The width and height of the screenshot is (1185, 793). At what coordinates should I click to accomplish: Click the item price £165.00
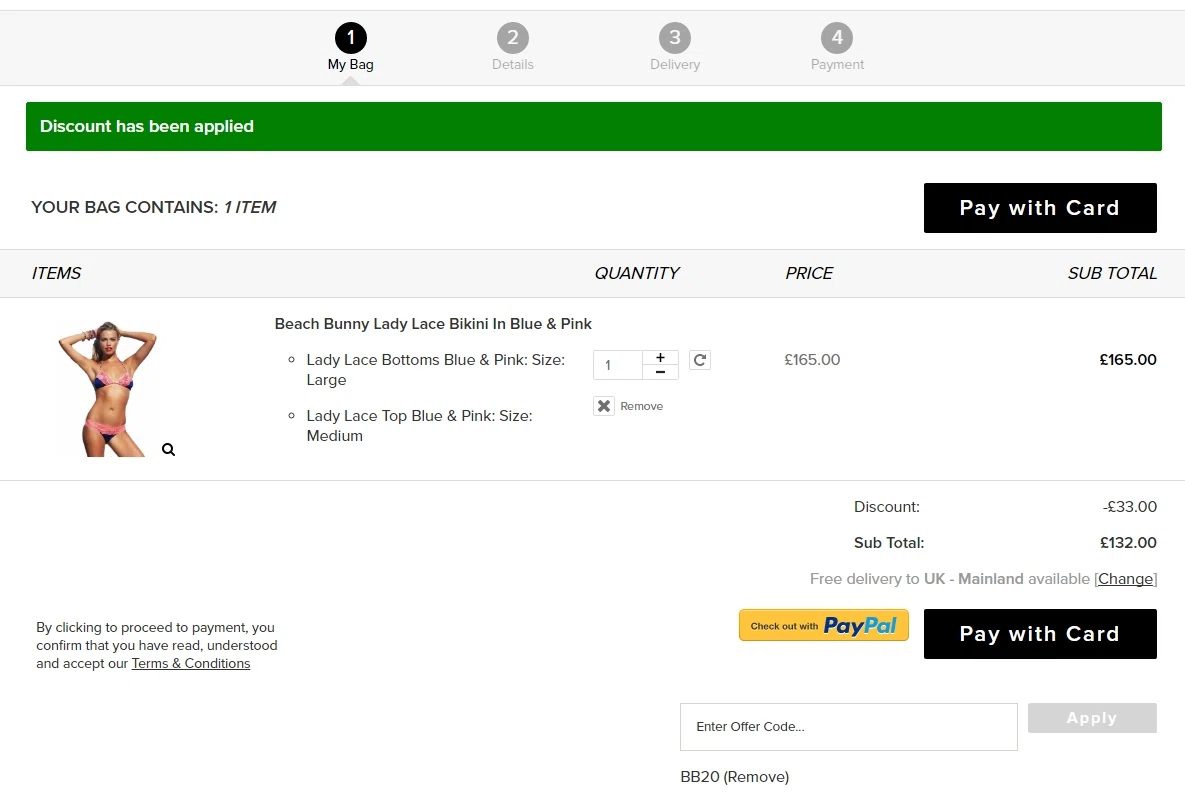click(812, 360)
